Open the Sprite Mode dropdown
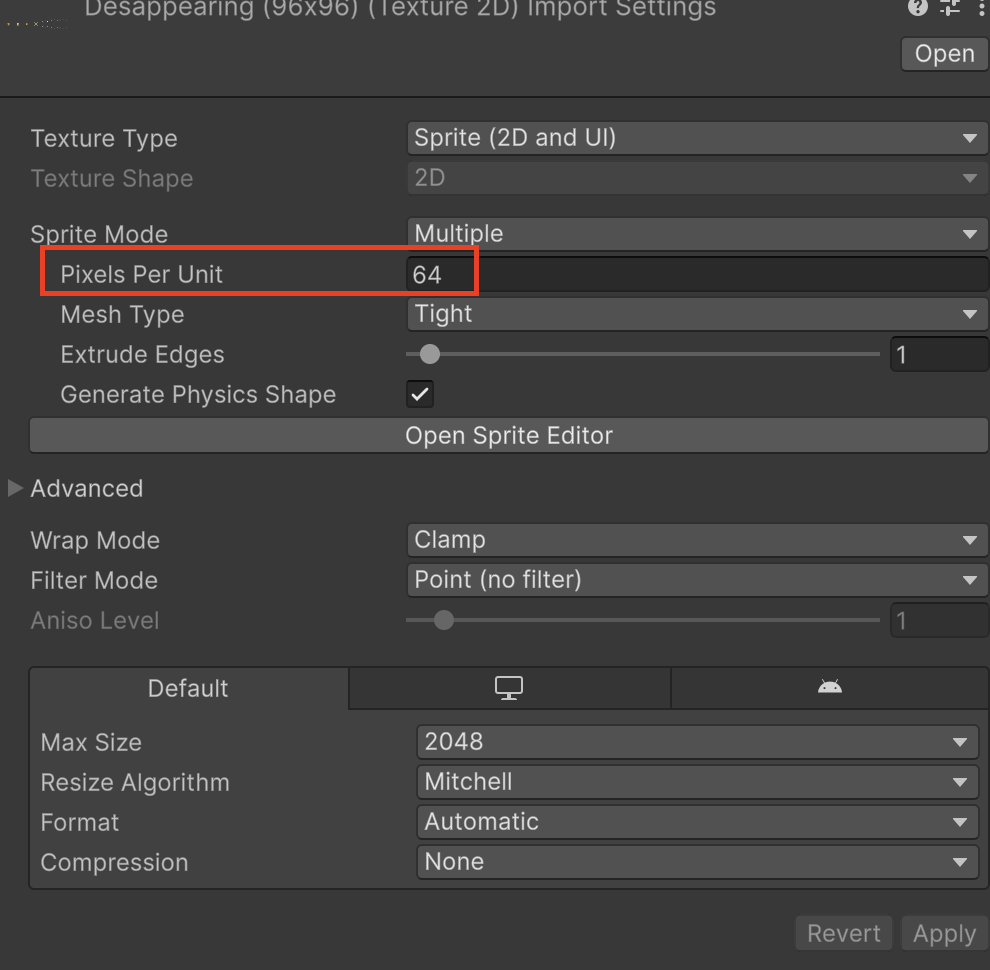The image size is (990, 970). tap(696, 234)
